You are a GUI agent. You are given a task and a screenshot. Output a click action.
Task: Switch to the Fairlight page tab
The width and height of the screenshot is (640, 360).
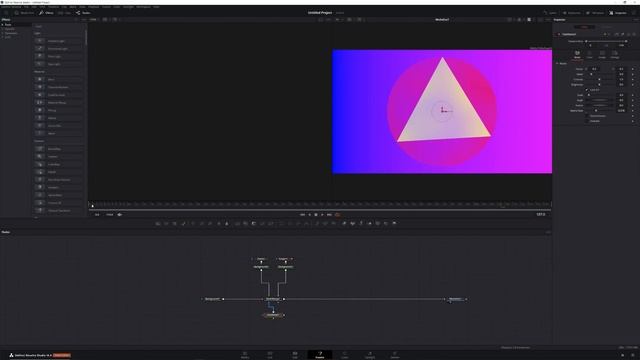pos(370,355)
